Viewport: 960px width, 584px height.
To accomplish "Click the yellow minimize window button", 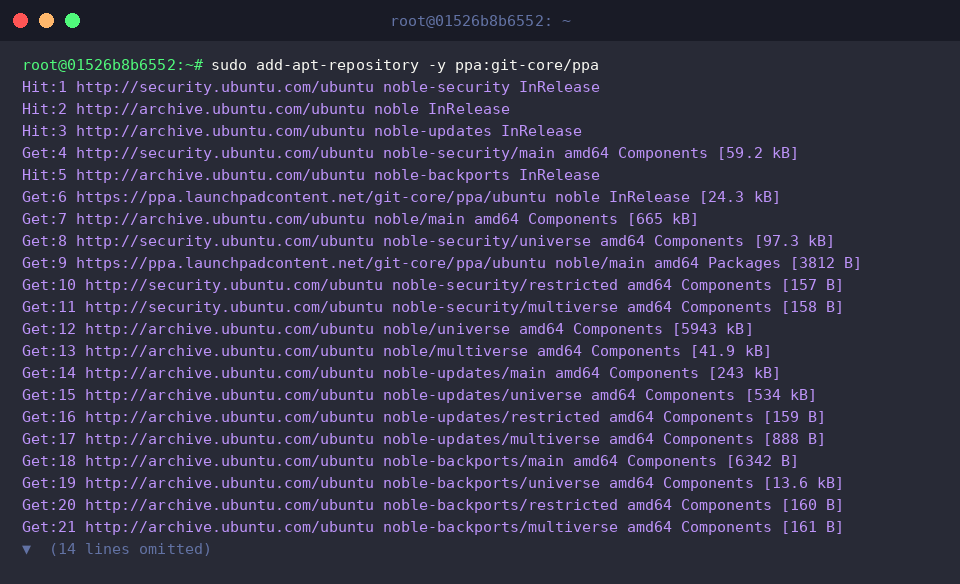I will (x=47, y=21).
